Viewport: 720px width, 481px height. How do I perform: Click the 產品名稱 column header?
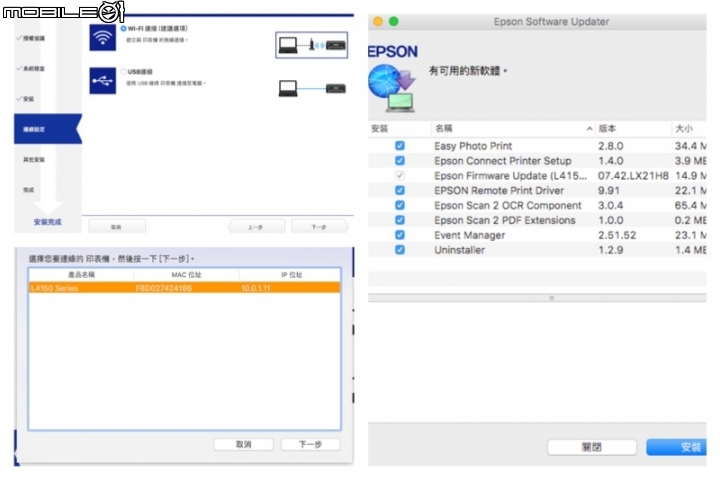[81, 274]
